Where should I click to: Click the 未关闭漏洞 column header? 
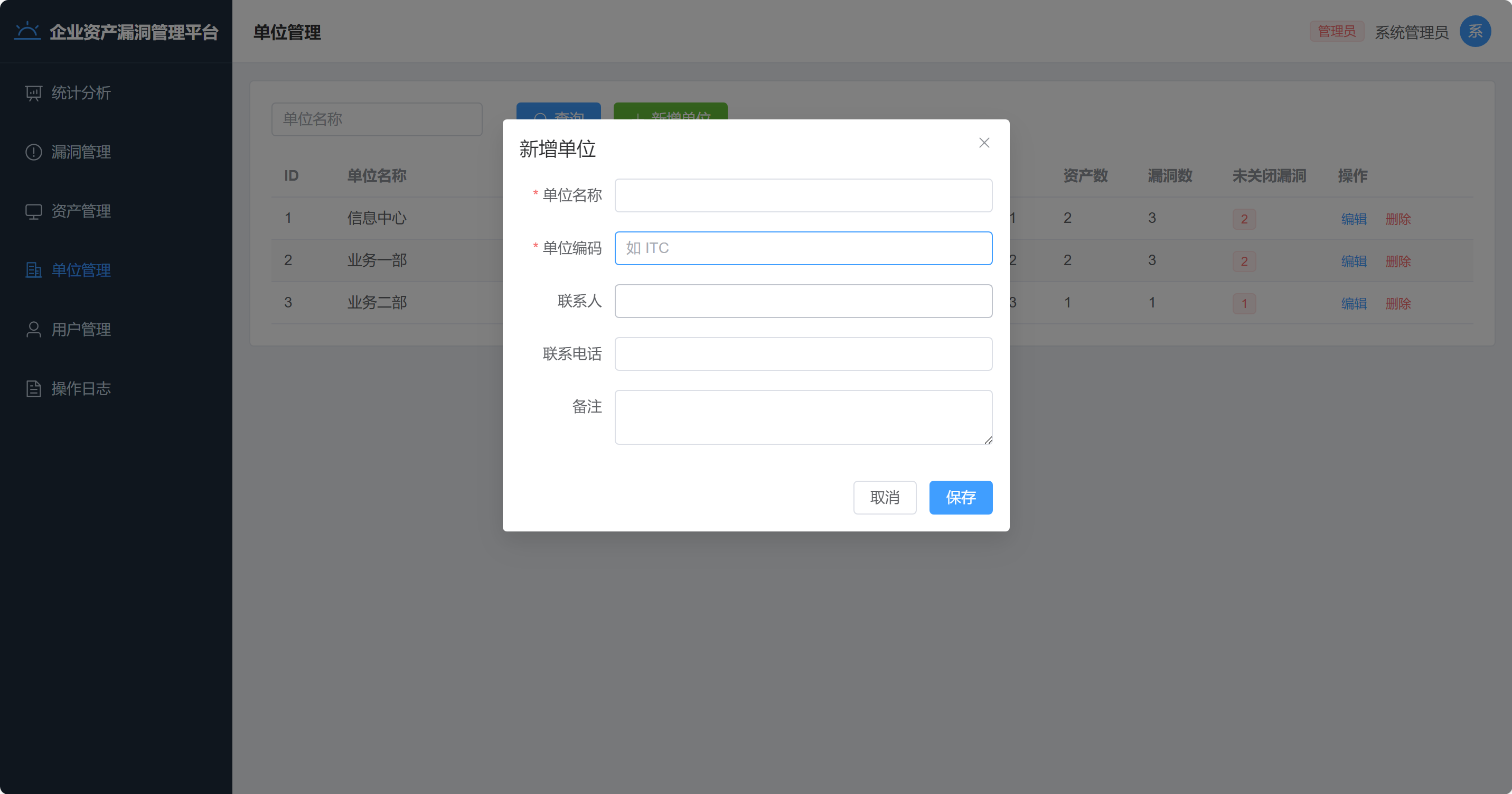(1269, 175)
